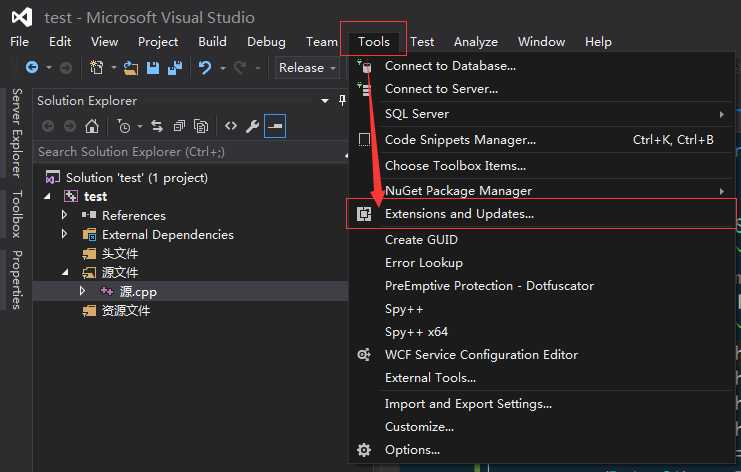
Task: Open the NuGet Package Manager submenu
Action: (x=542, y=190)
